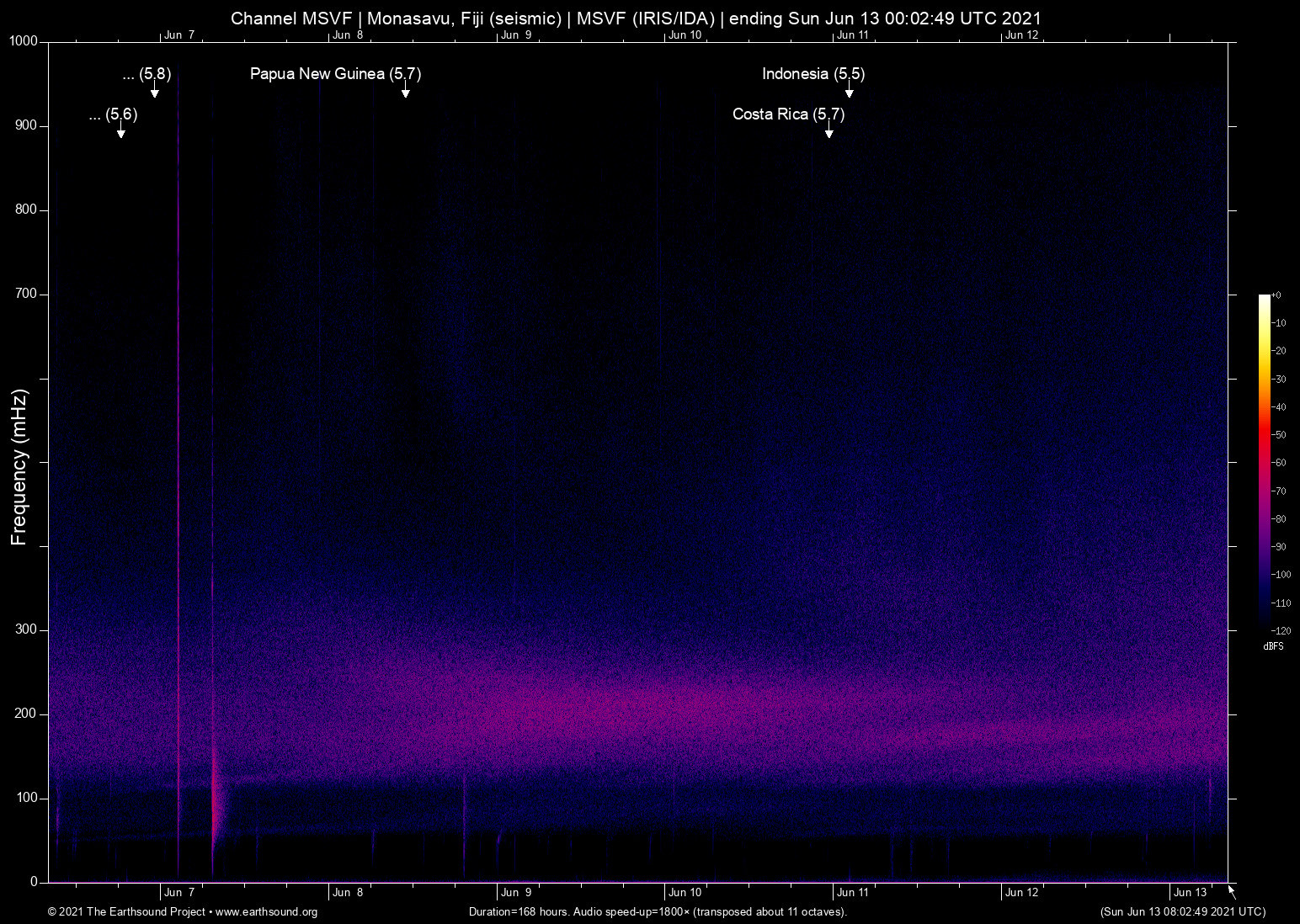The image size is (1300, 924).
Task: Click the '-50' label on the color scale
Action: coord(1279,435)
